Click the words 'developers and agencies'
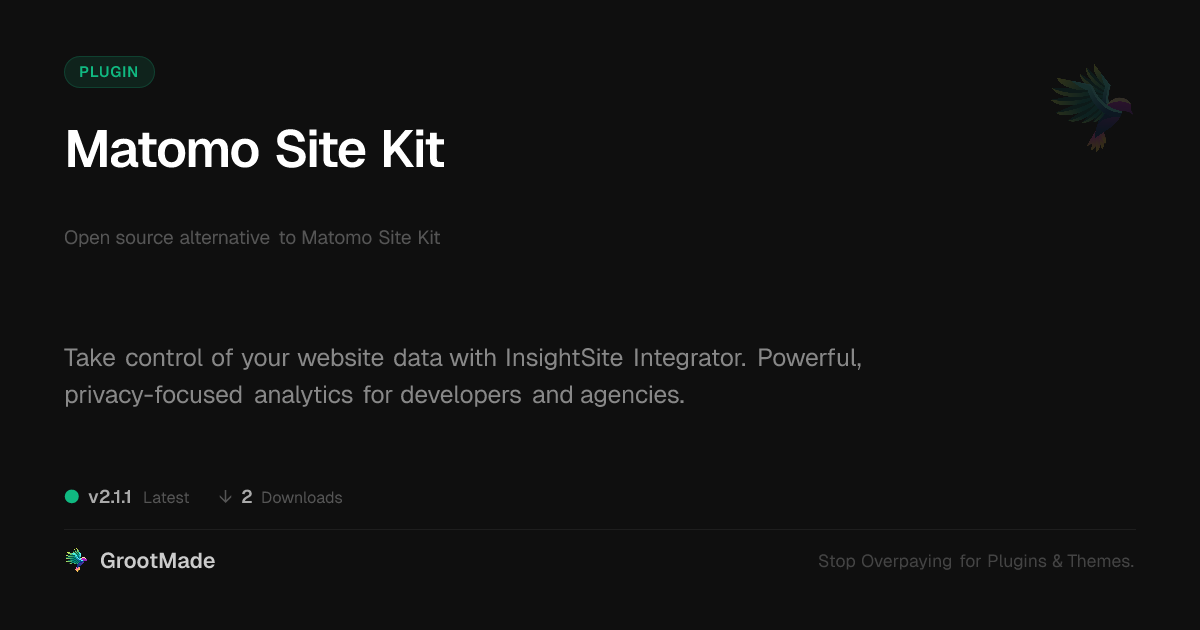This screenshot has height=630, width=1200. click(542, 395)
